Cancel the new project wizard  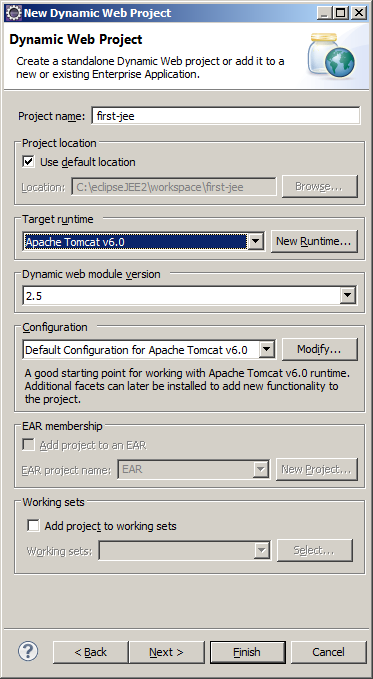click(x=328, y=652)
